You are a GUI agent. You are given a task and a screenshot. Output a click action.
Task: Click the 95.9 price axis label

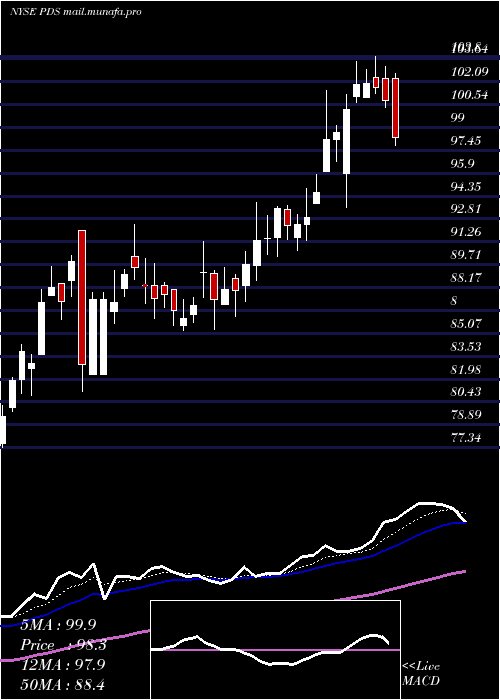point(463,163)
